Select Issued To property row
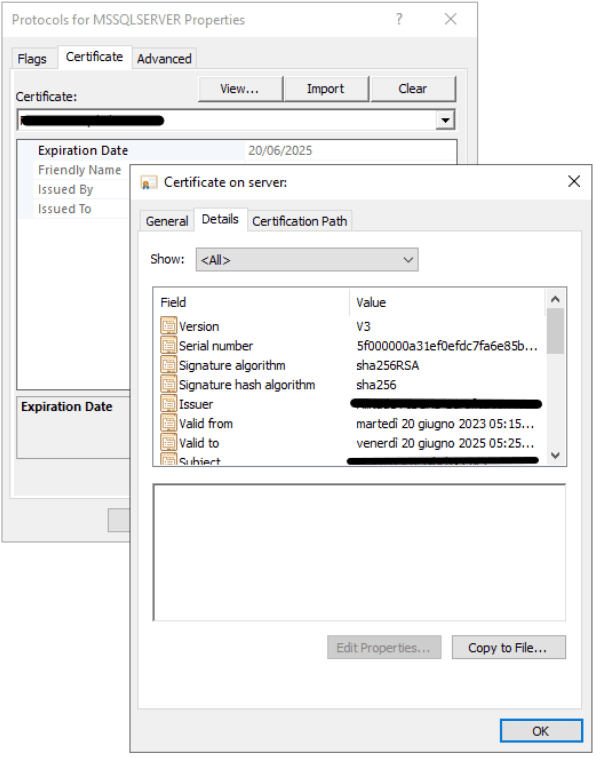This screenshot has height=758, width=600. click(x=75, y=208)
